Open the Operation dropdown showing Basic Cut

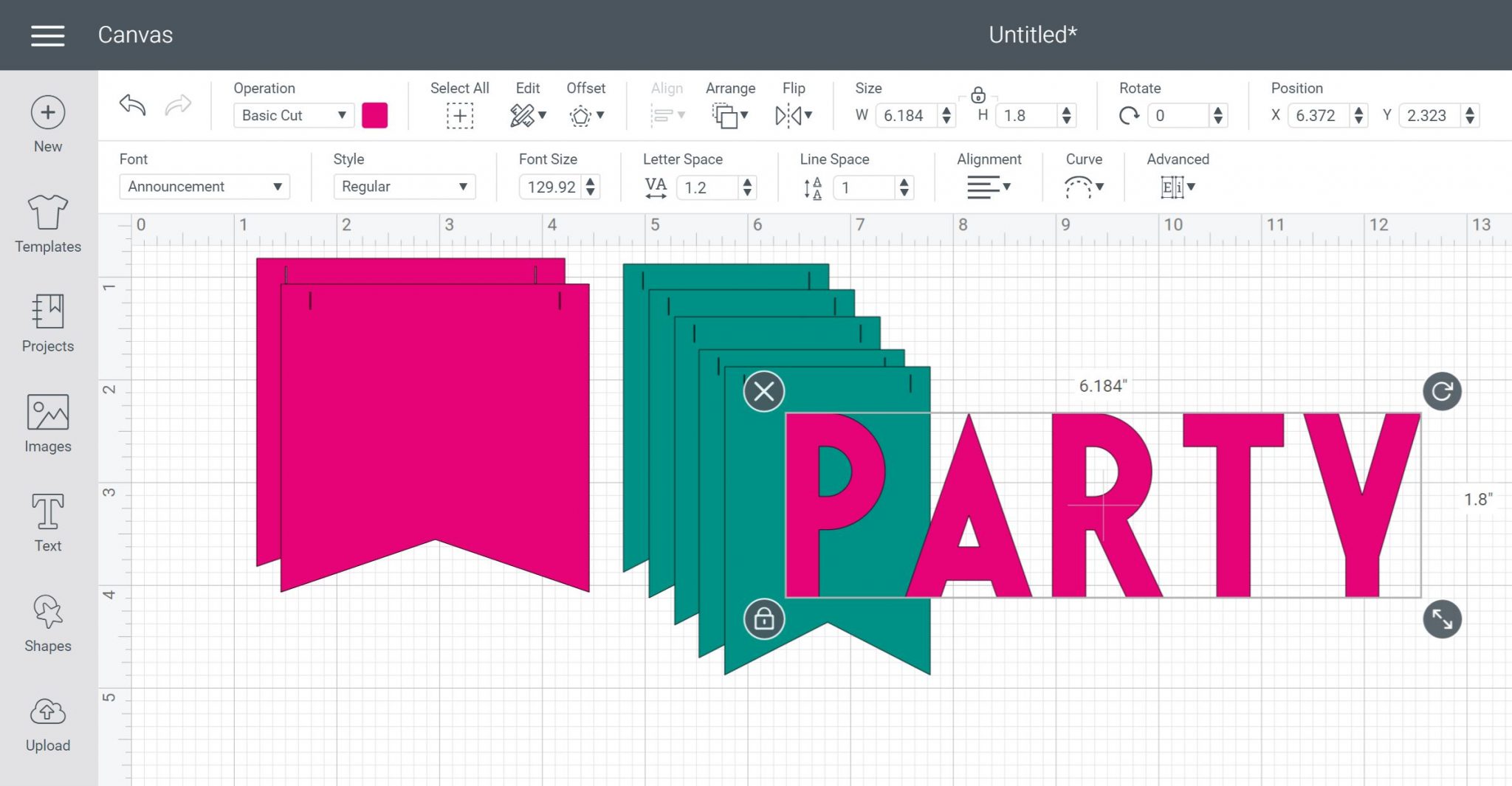293,115
